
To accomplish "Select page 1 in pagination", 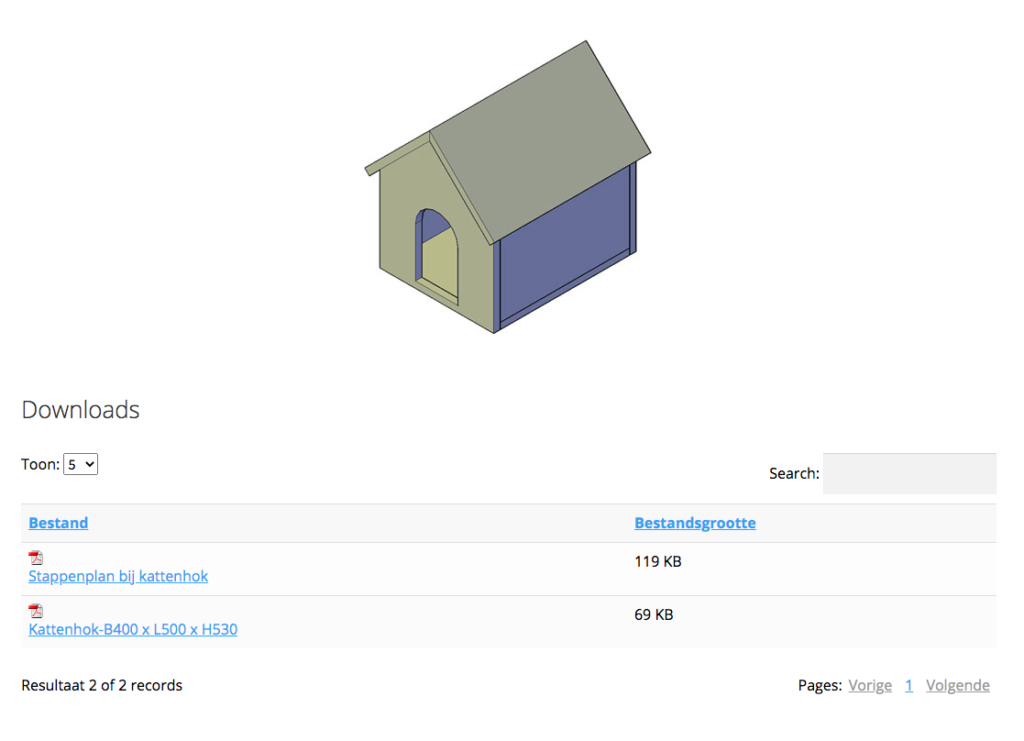I will (x=909, y=685).
